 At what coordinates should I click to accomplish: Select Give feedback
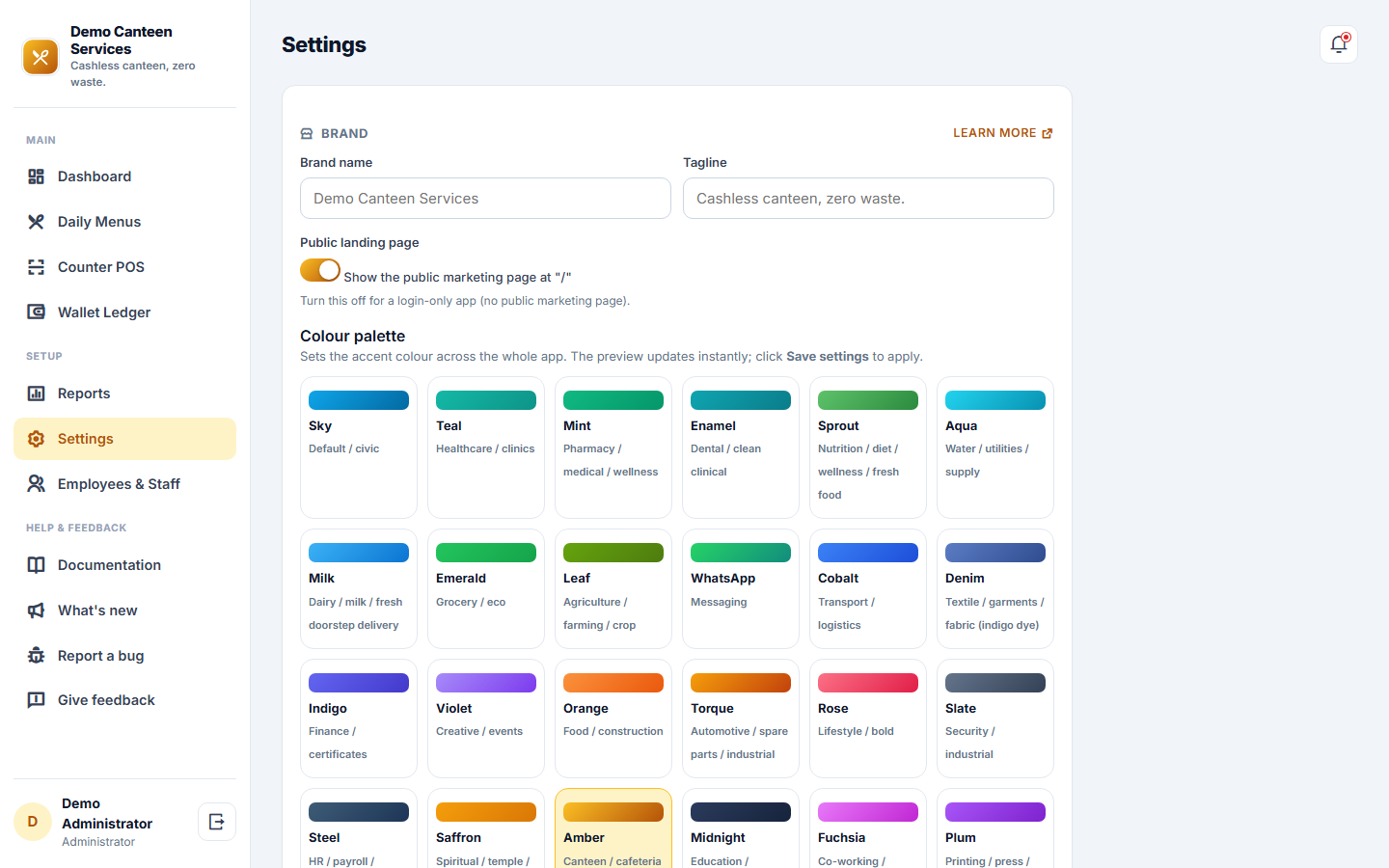tap(124, 700)
